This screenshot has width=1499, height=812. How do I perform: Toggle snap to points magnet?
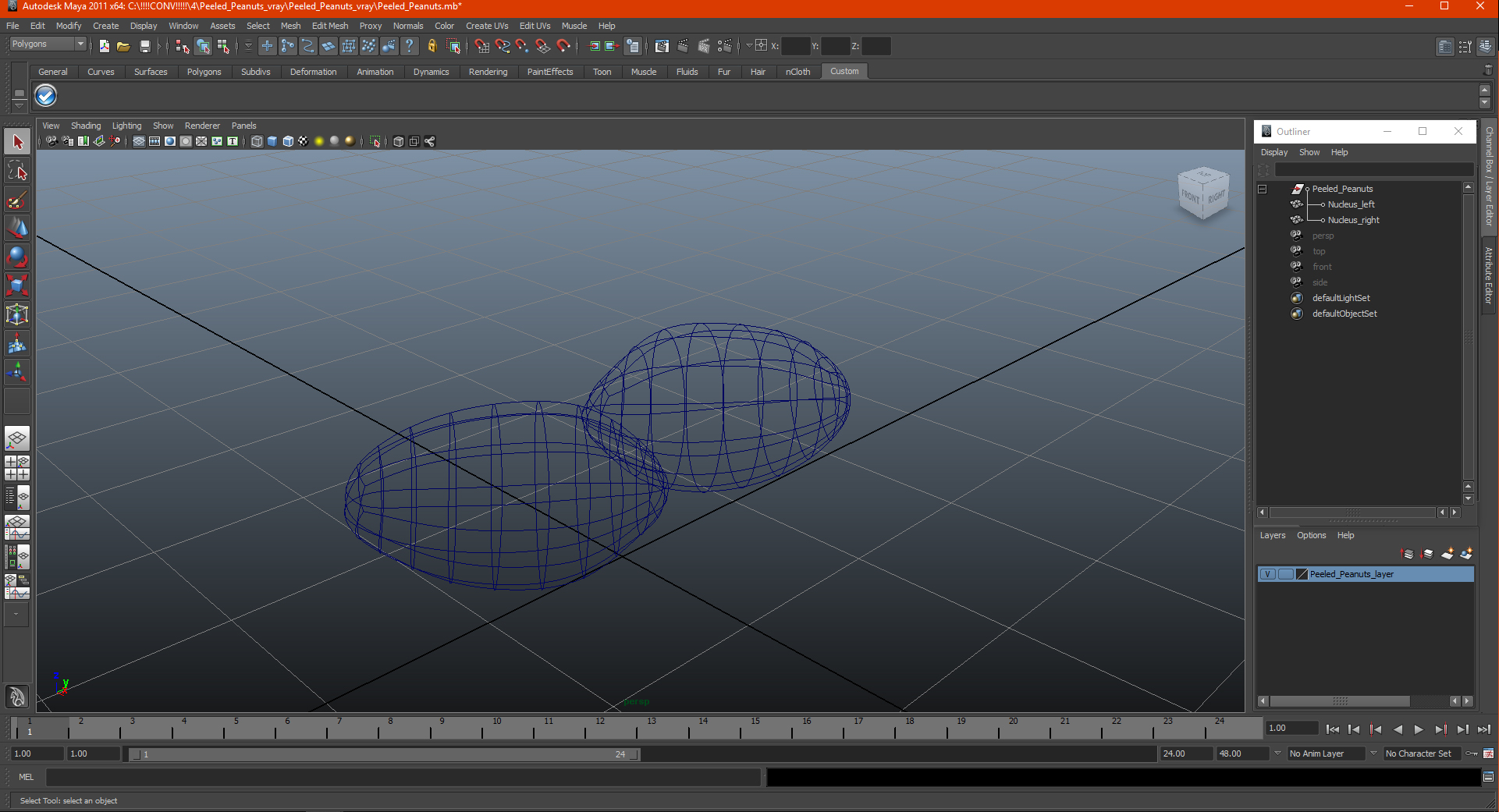[x=522, y=47]
